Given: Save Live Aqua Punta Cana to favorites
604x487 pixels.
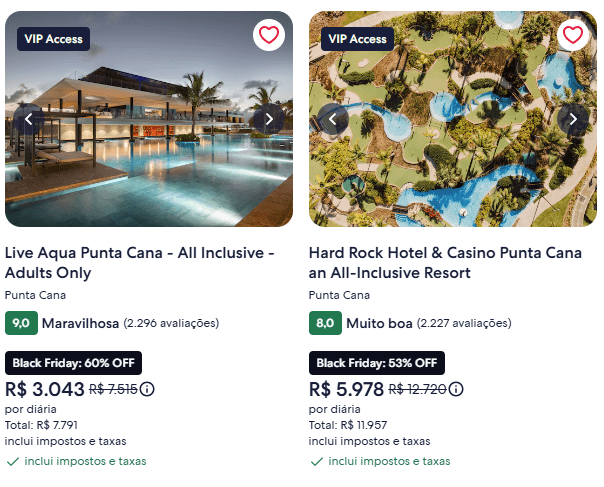Looking at the screenshot, I should pos(268,36).
